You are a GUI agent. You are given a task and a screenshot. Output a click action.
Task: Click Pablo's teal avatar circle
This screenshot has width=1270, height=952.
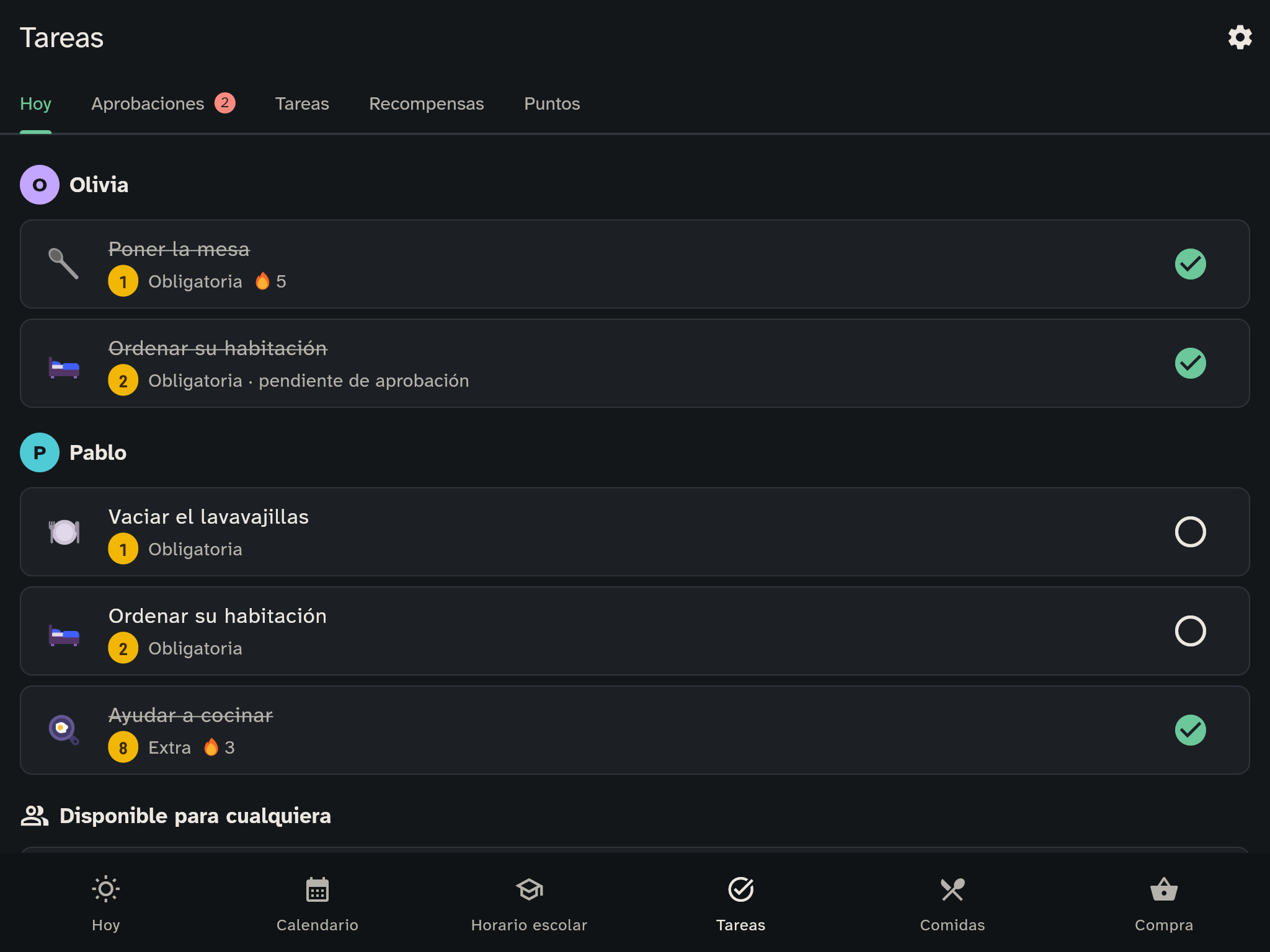point(40,452)
